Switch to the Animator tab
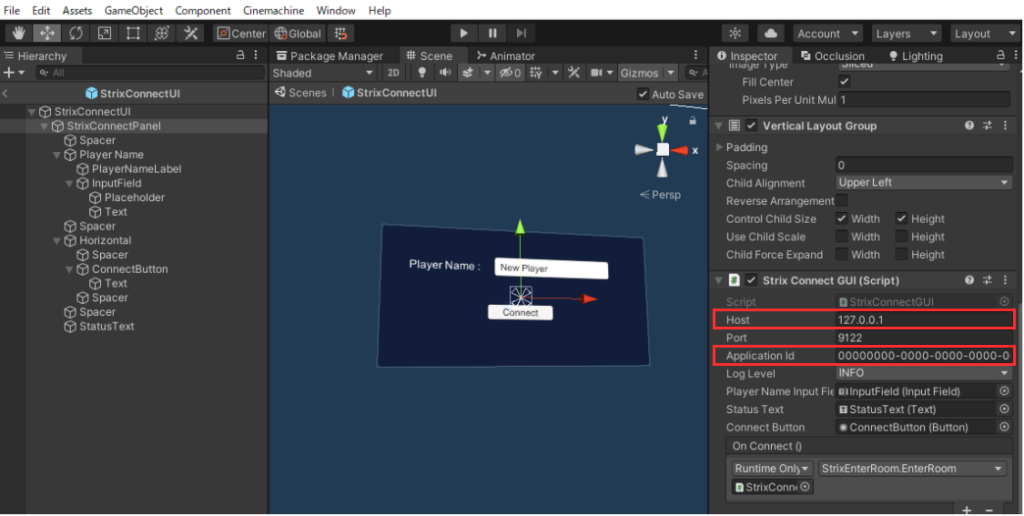The image size is (1024, 516). tap(505, 56)
